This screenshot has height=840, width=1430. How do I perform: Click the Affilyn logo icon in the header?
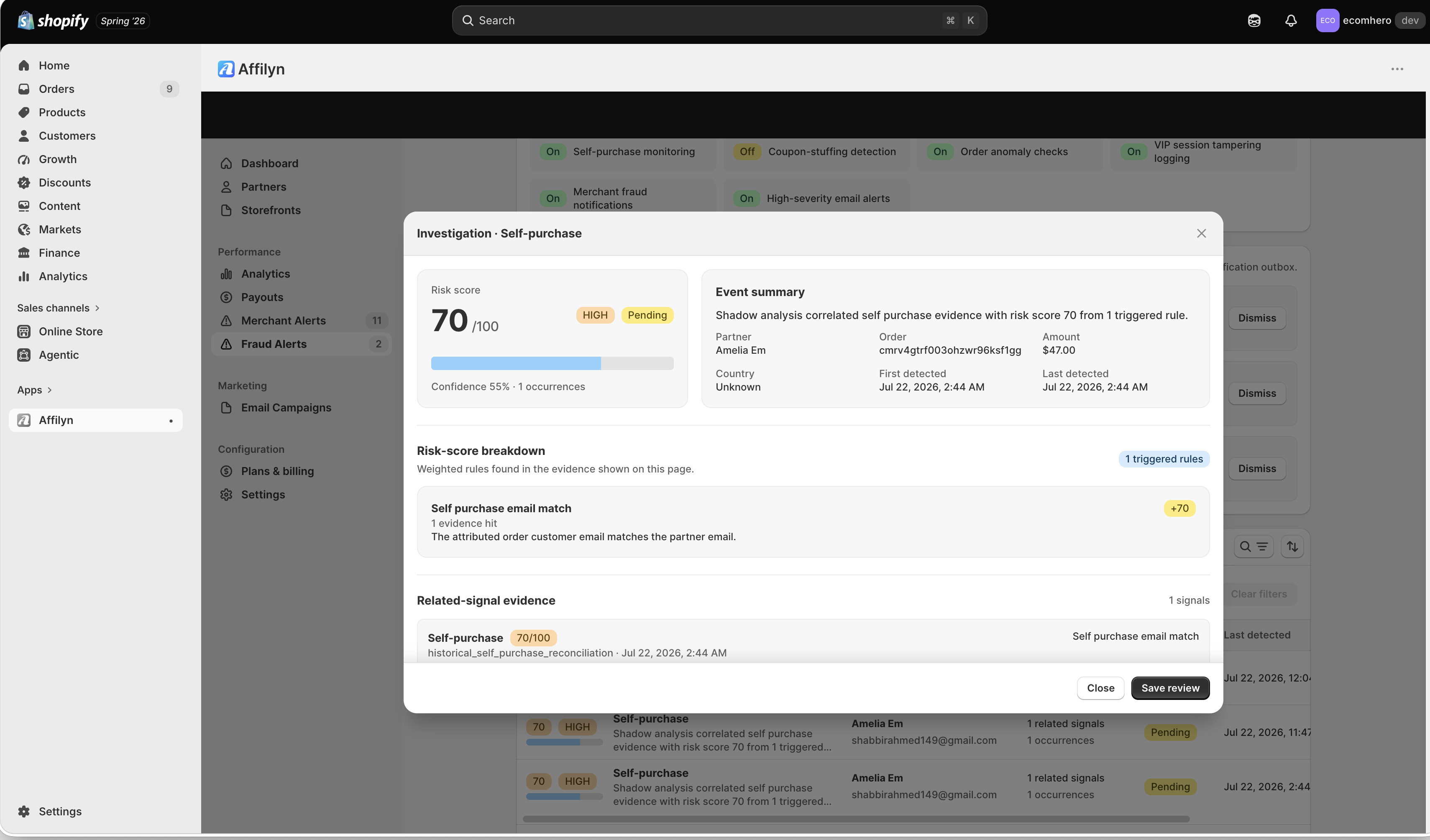[226, 69]
